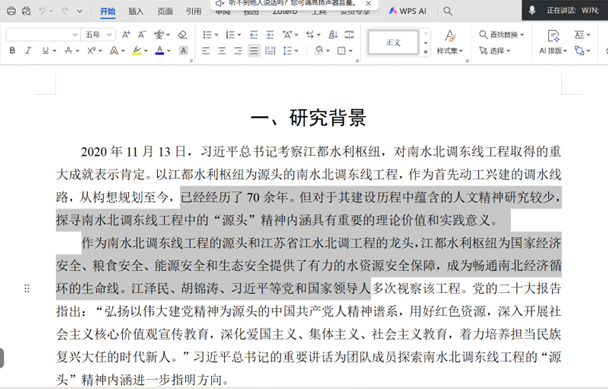Expand quick access toolbar customization chevron
Screen dimensions: 608x389
click(79, 11)
